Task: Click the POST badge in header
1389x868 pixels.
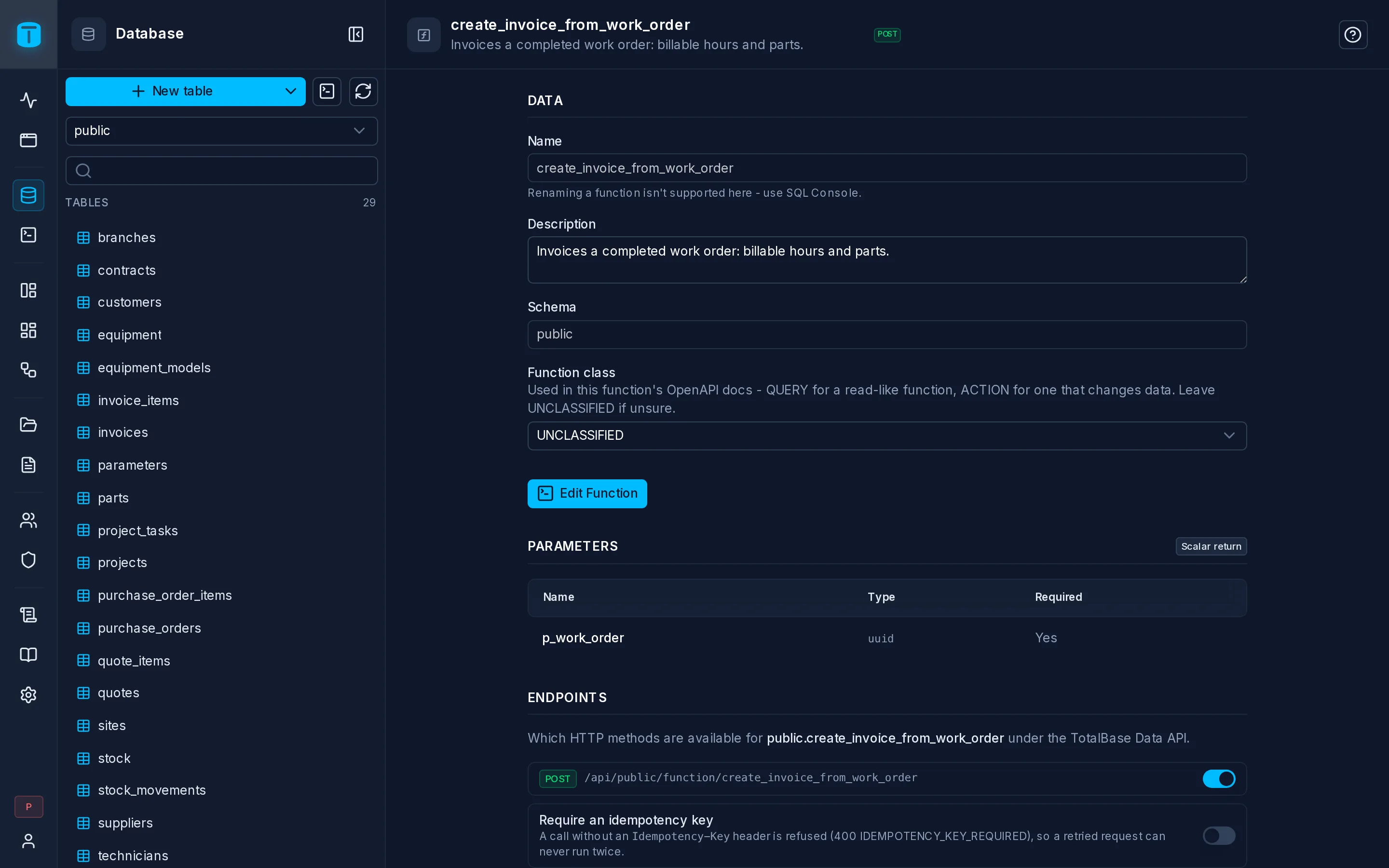Action: coord(887,34)
